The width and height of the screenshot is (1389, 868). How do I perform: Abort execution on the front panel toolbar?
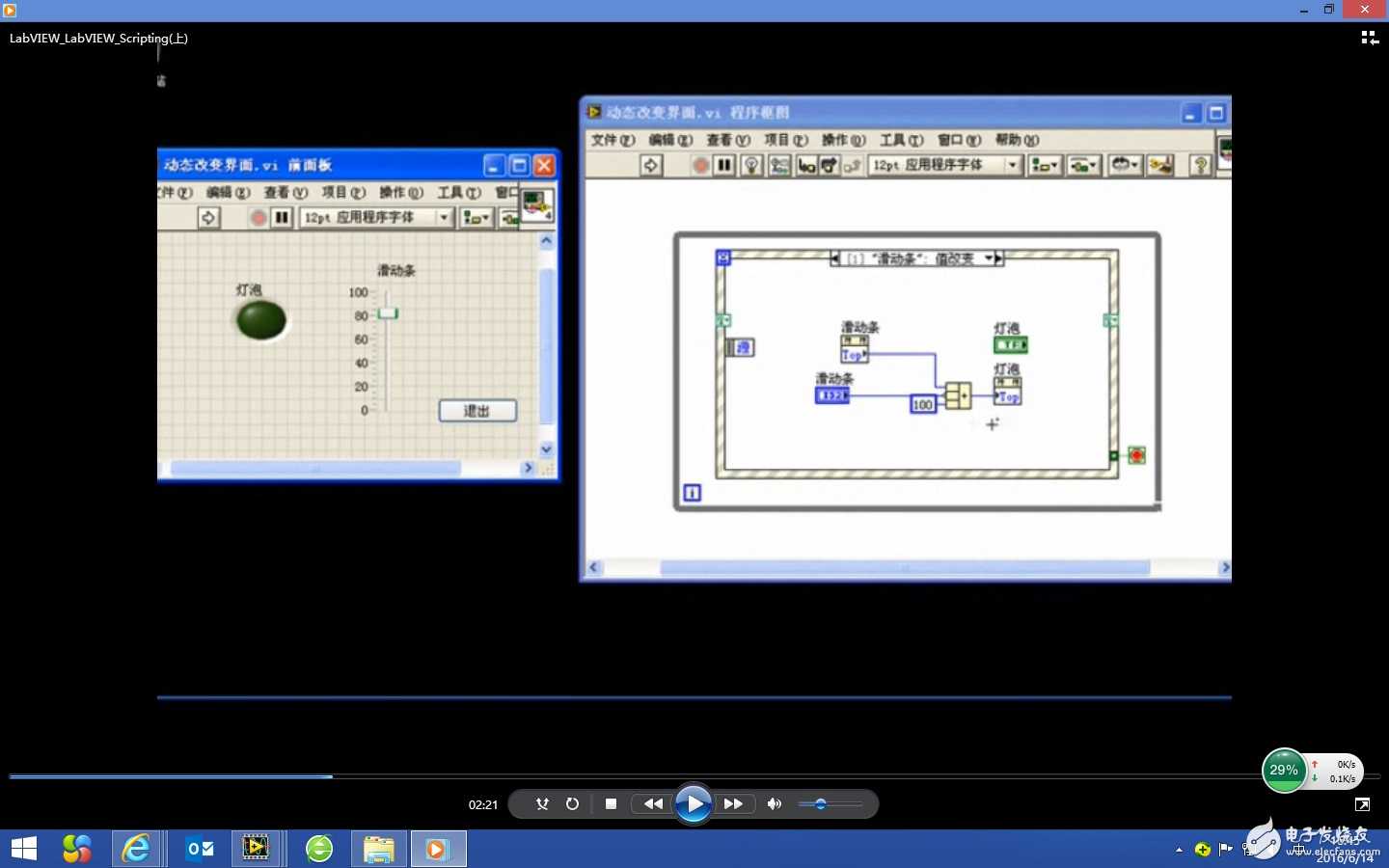(259, 218)
